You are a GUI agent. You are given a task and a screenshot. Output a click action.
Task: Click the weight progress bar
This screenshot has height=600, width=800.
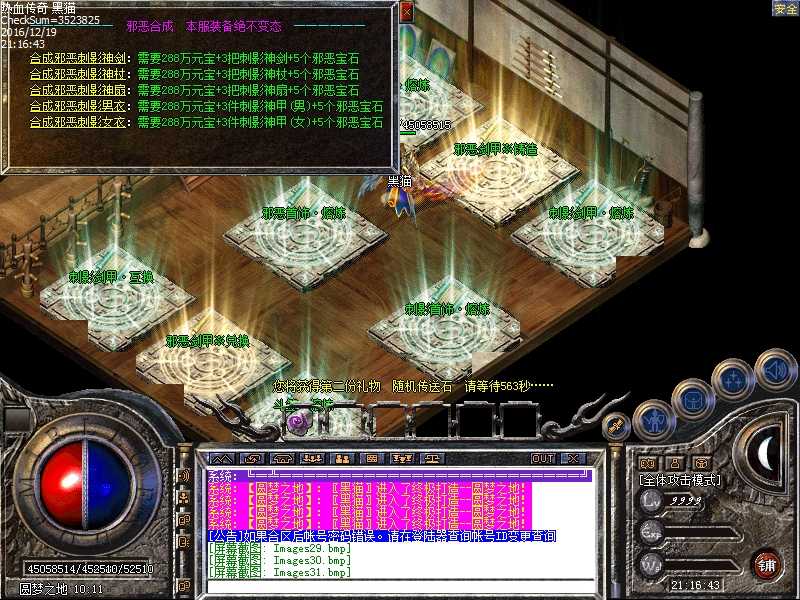pos(703,565)
